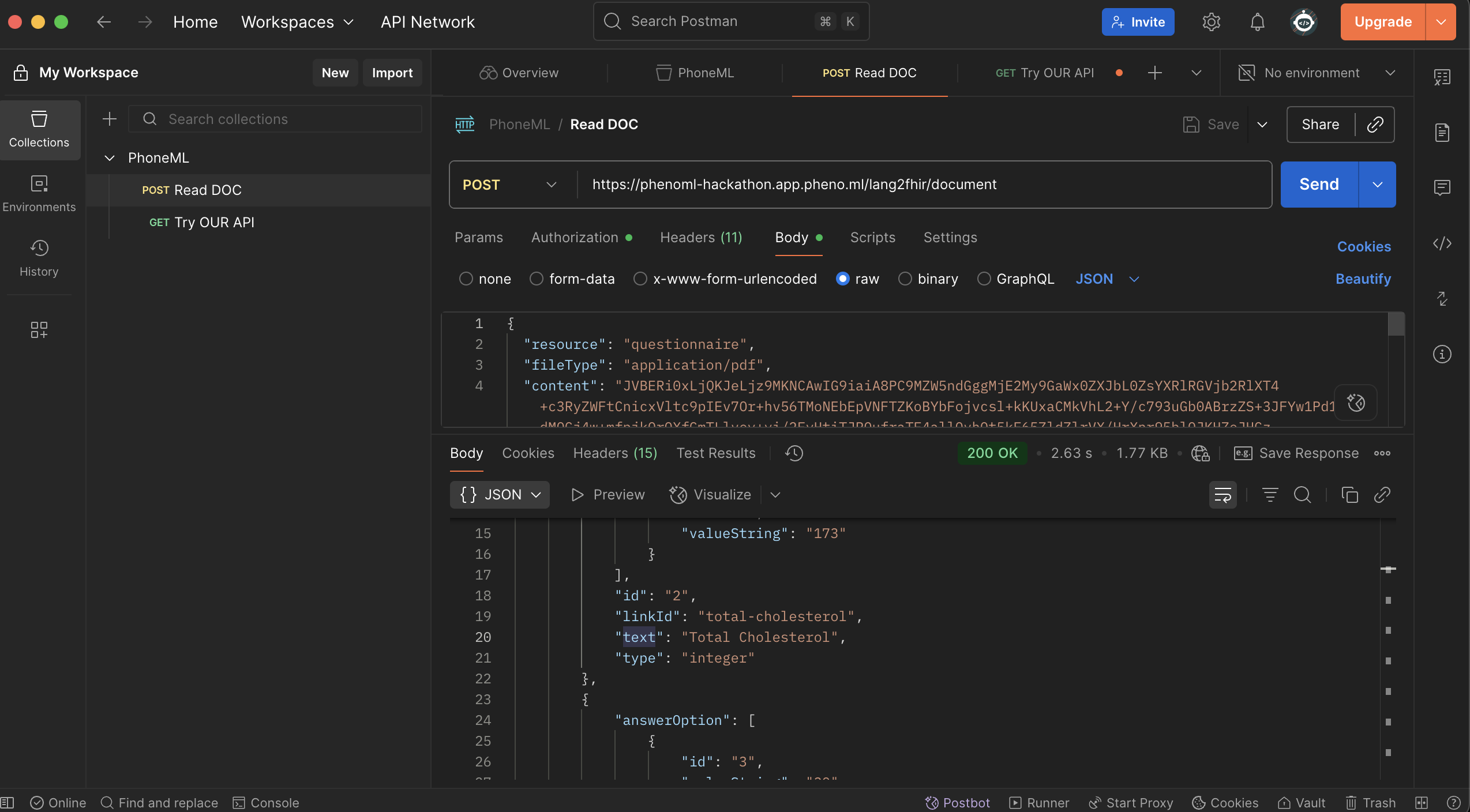Open Postbot in the status bar
Image resolution: width=1470 pixels, height=812 pixels.
click(958, 803)
